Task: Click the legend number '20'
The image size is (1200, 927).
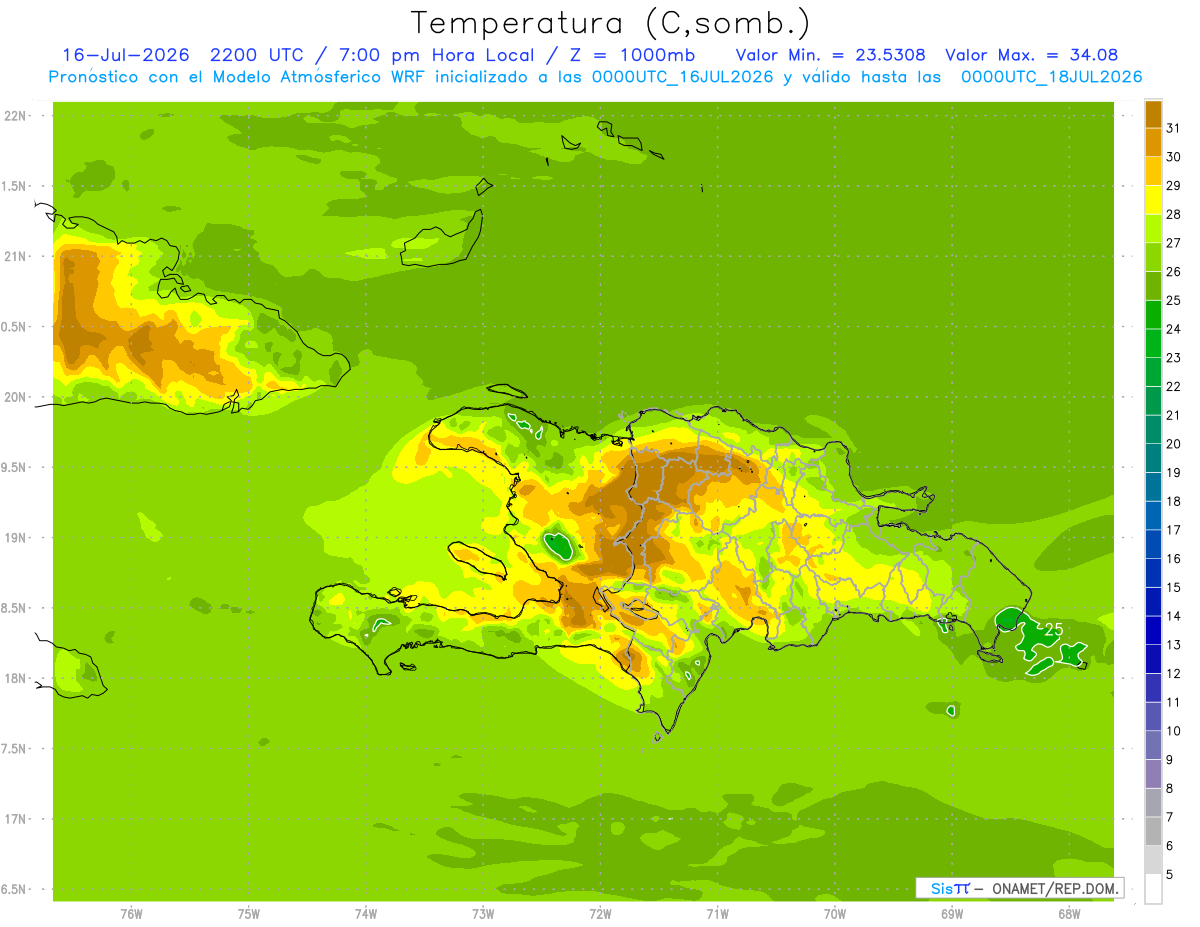Action: [1174, 444]
